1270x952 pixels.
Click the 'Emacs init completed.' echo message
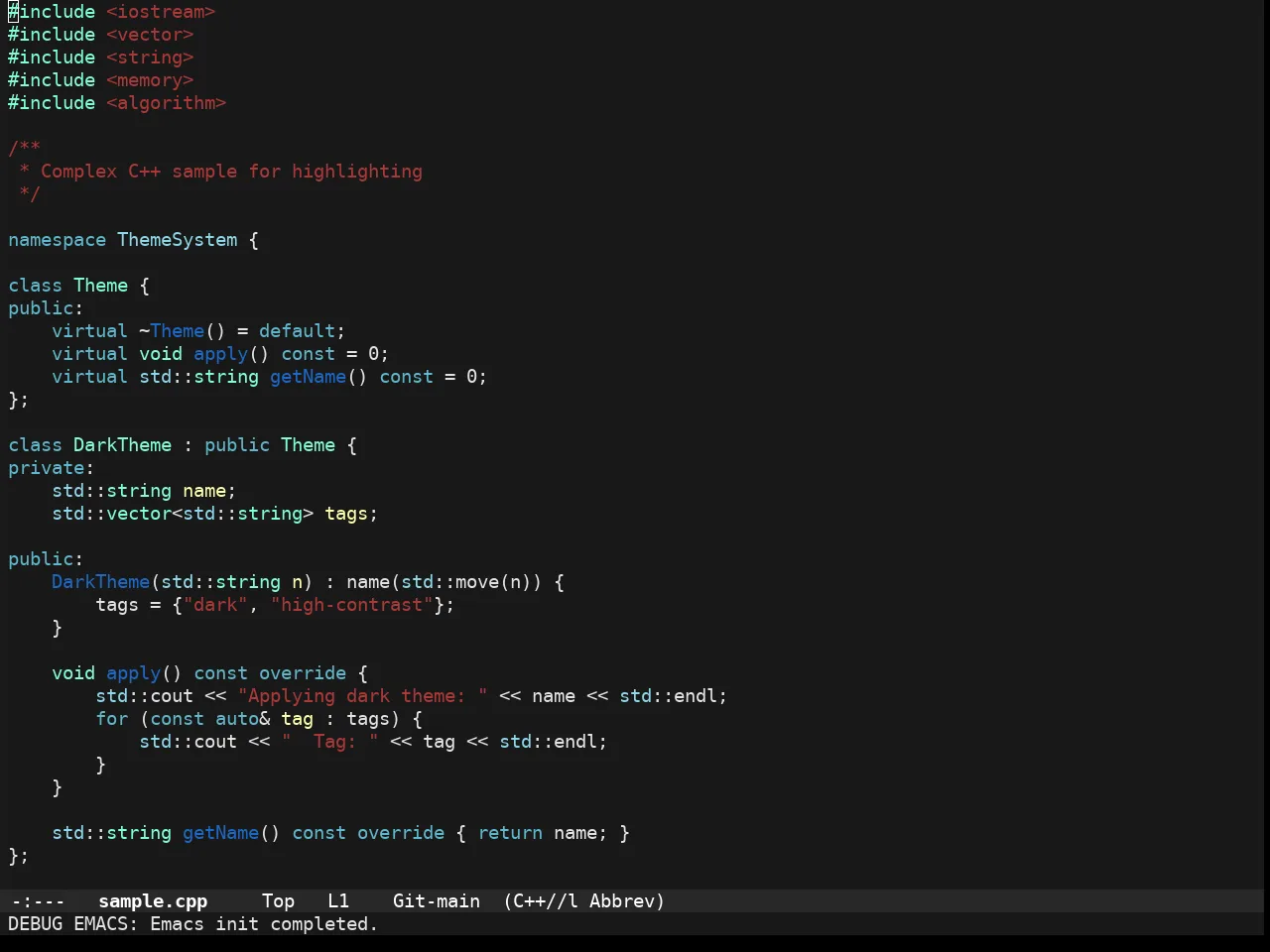pos(264,924)
